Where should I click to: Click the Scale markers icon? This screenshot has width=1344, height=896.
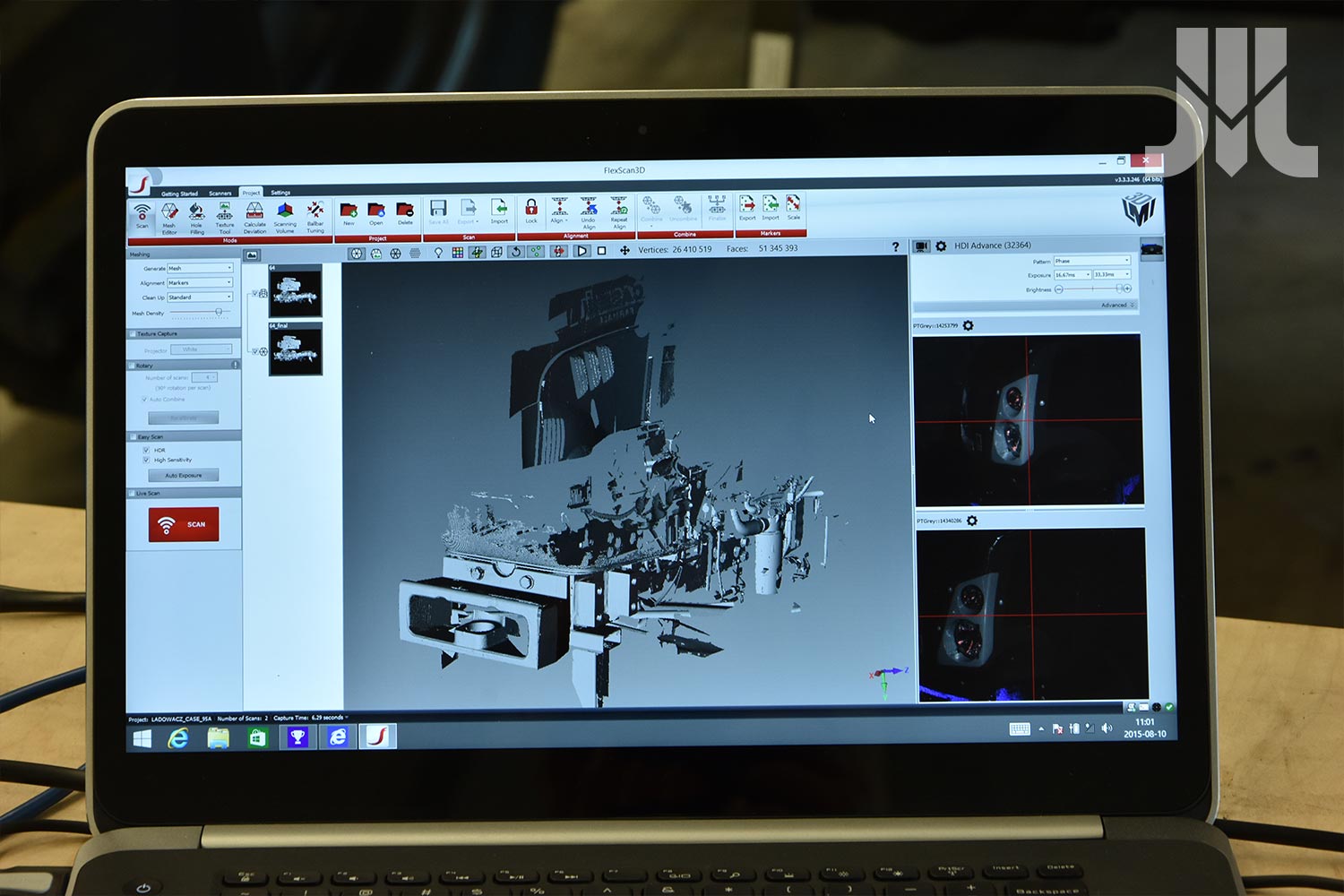794,207
